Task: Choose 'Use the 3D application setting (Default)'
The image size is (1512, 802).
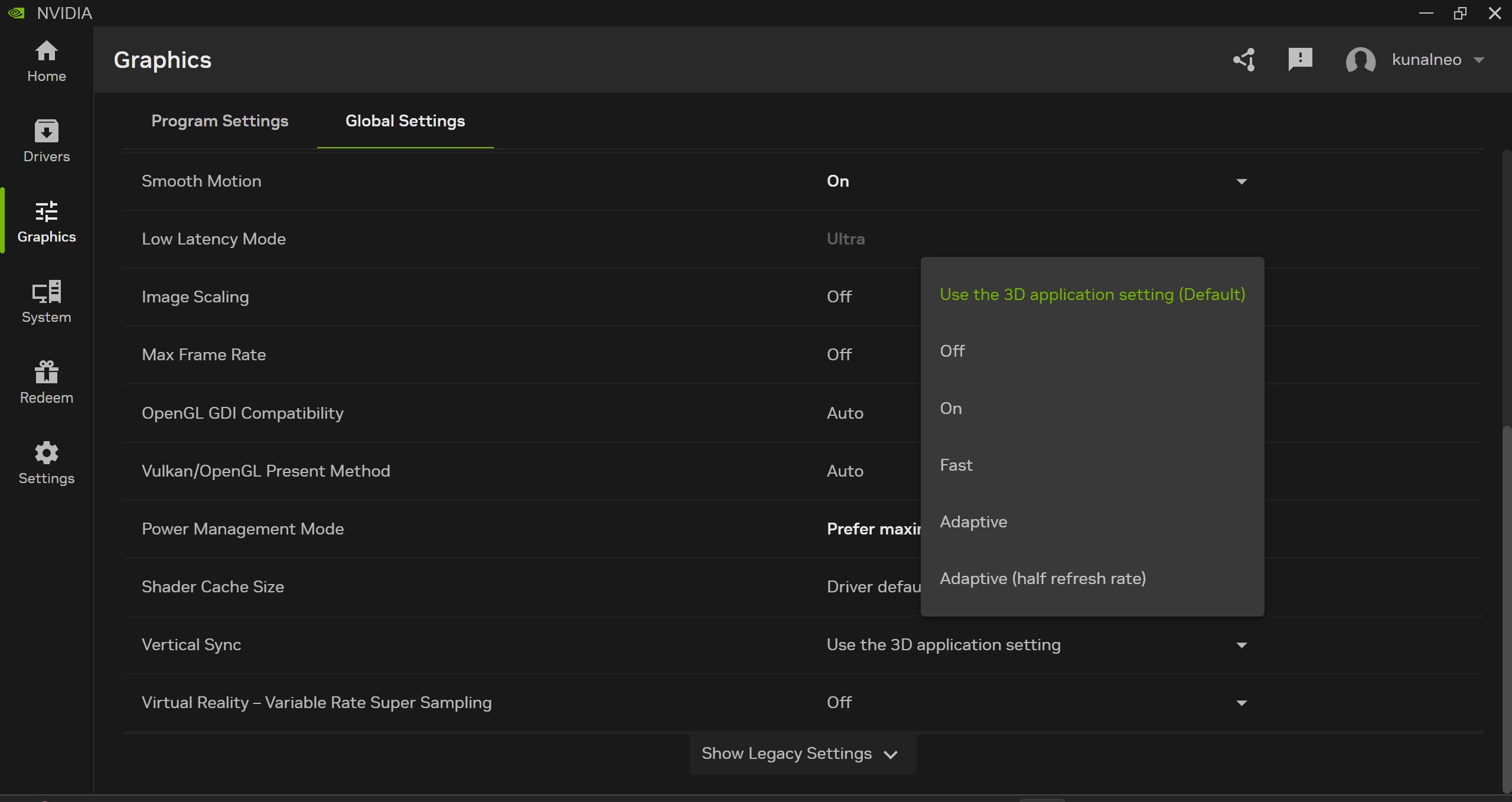Action: (1092, 295)
